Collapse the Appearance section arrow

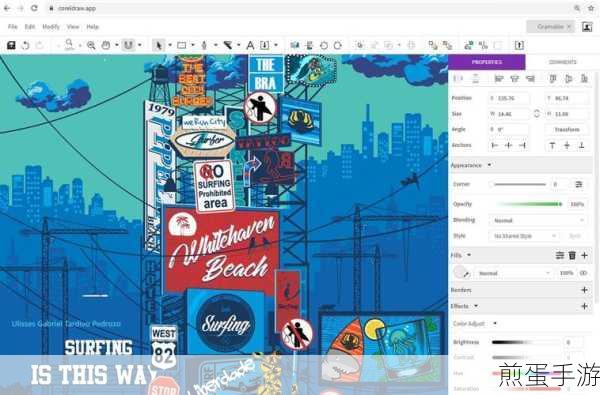pyautogui.click(x=489, y=165)
